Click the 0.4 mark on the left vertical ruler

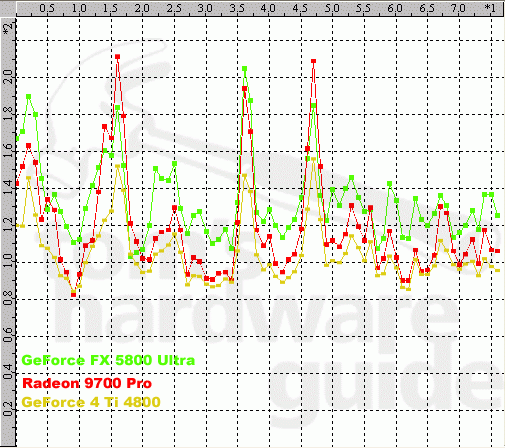pos(8,373)
